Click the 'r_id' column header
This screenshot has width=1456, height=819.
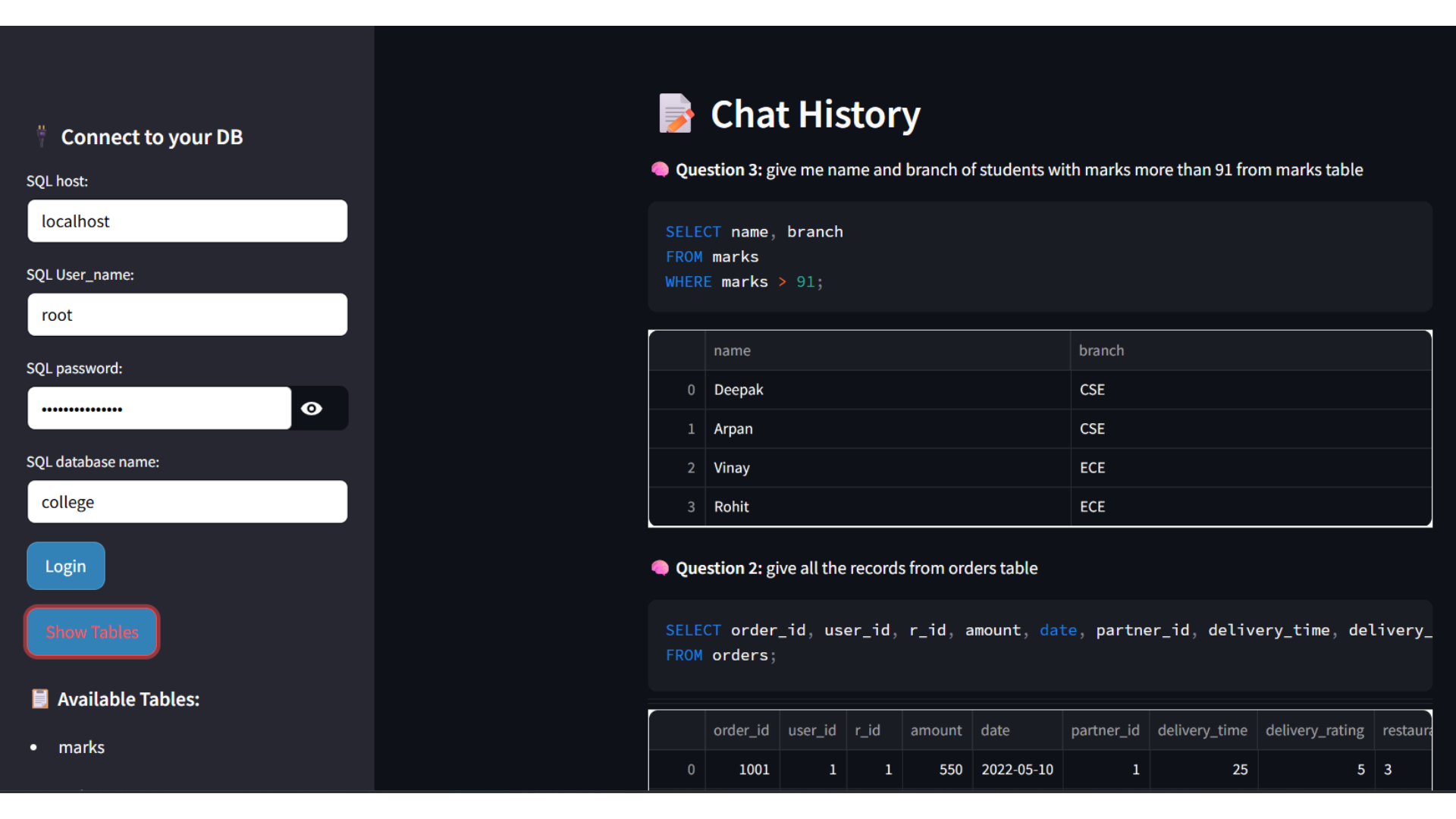click(x=874, y=730)
